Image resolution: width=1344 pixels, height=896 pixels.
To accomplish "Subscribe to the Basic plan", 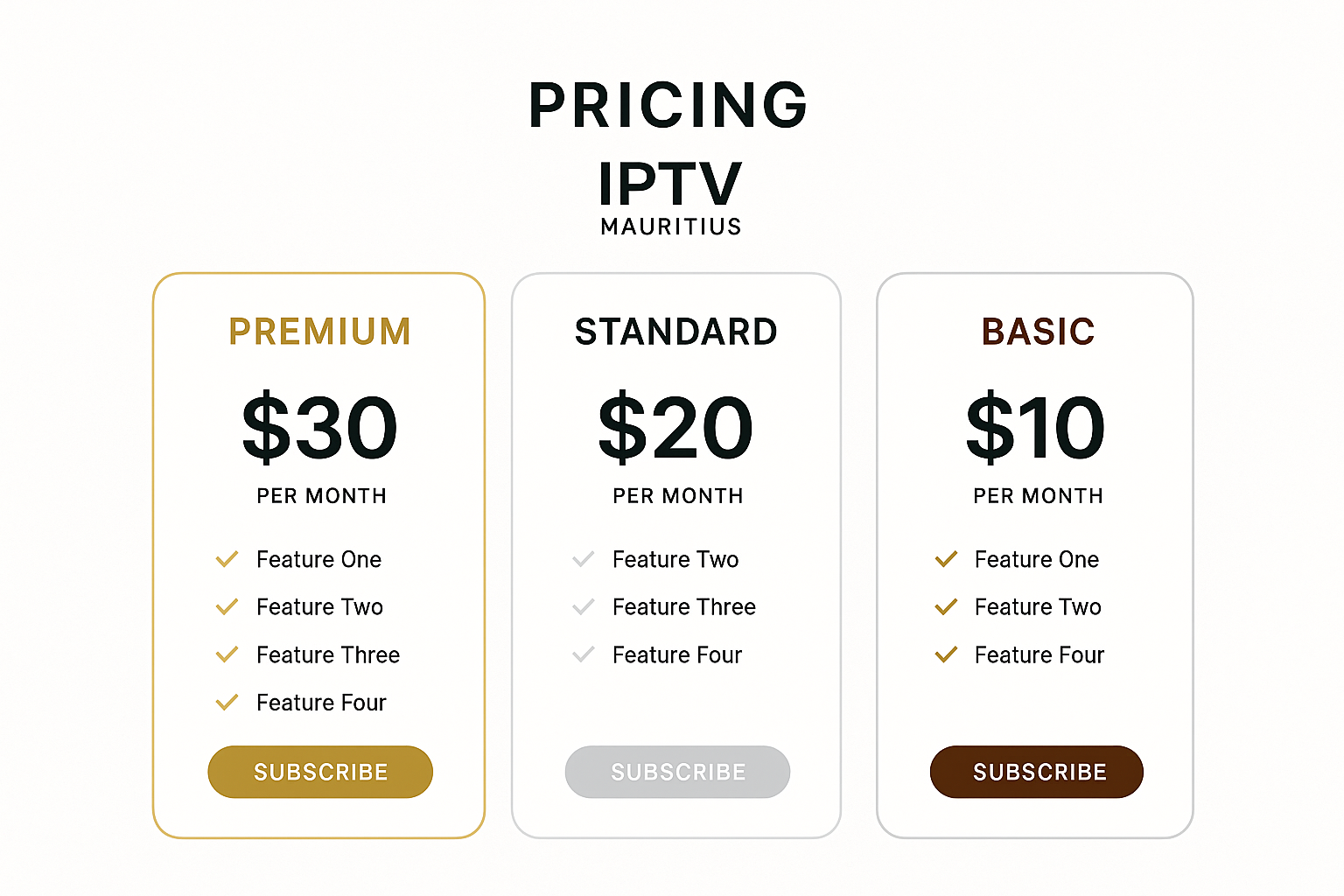I will (x=1037, y=772).
